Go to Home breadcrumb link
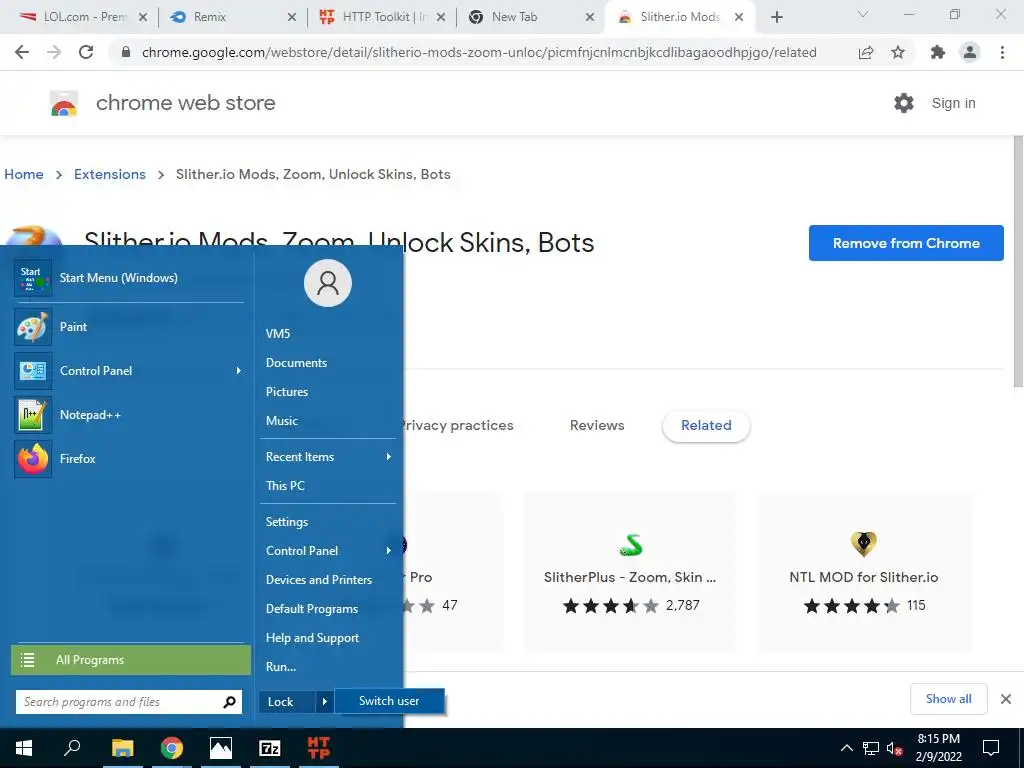1024x768 pixels. (x=24, y=174)
